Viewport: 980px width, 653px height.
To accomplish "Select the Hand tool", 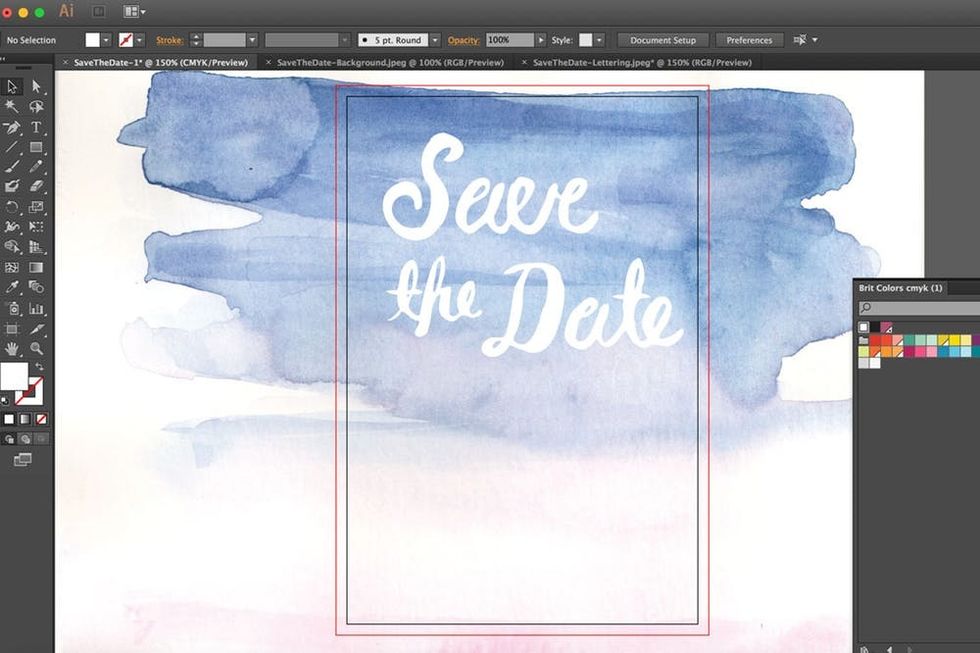I will click(x=12, y=349).
